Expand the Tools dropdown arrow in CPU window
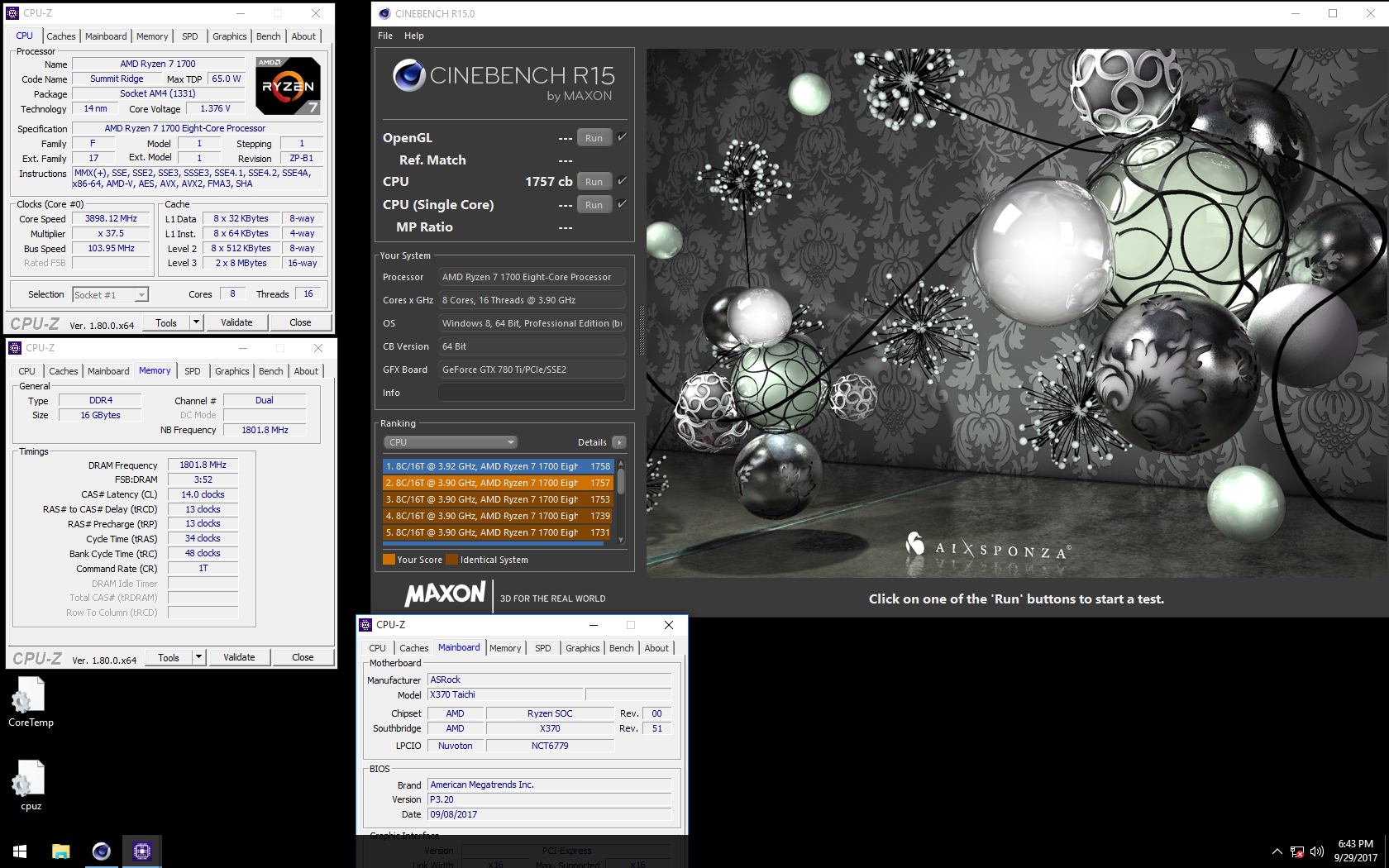The height and width of the screenshot is (868, 1389). pos(196,322)
